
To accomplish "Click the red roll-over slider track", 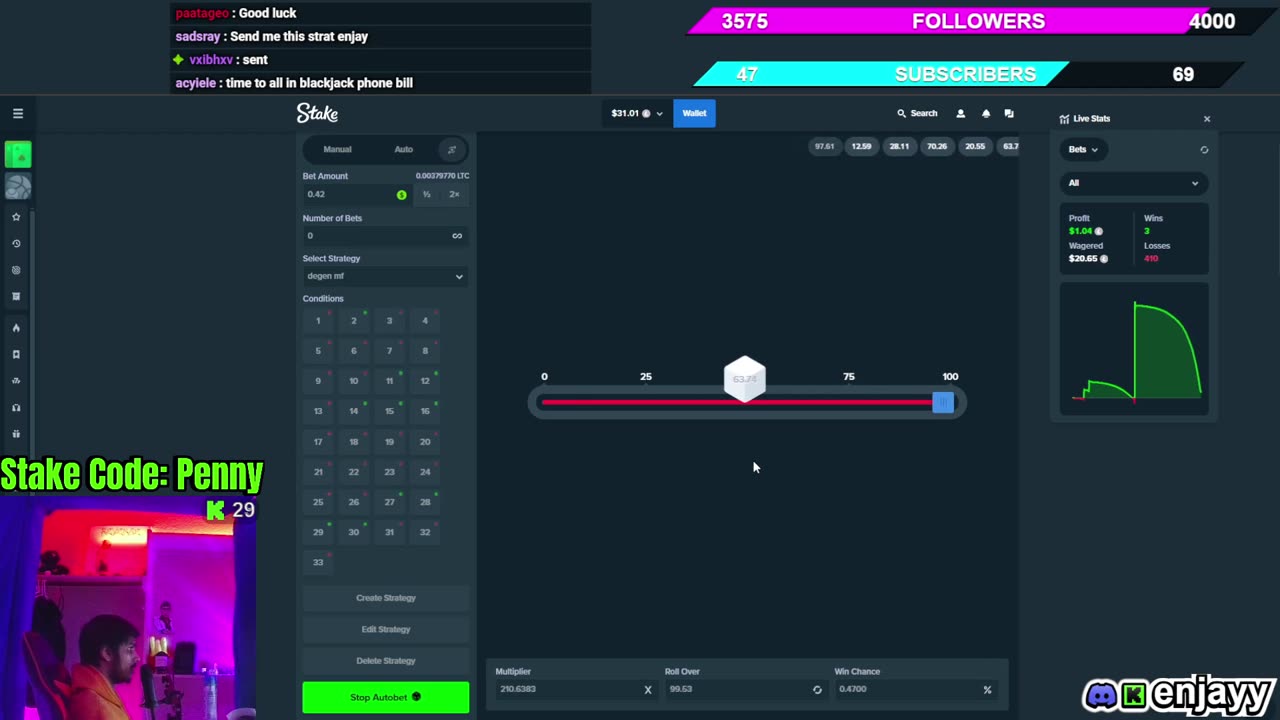I will 737,402.
